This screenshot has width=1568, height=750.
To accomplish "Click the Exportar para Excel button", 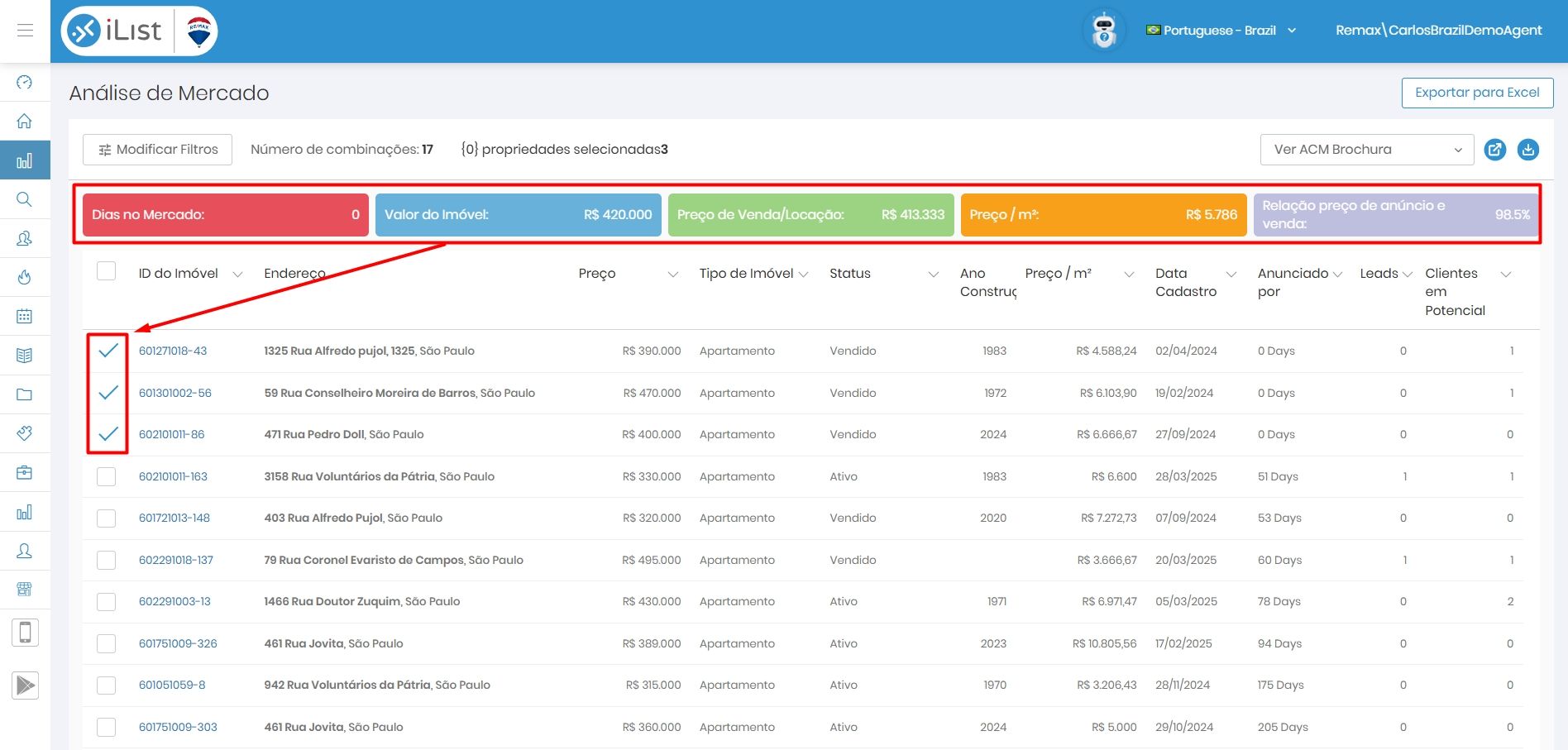I will point(1477,93).
